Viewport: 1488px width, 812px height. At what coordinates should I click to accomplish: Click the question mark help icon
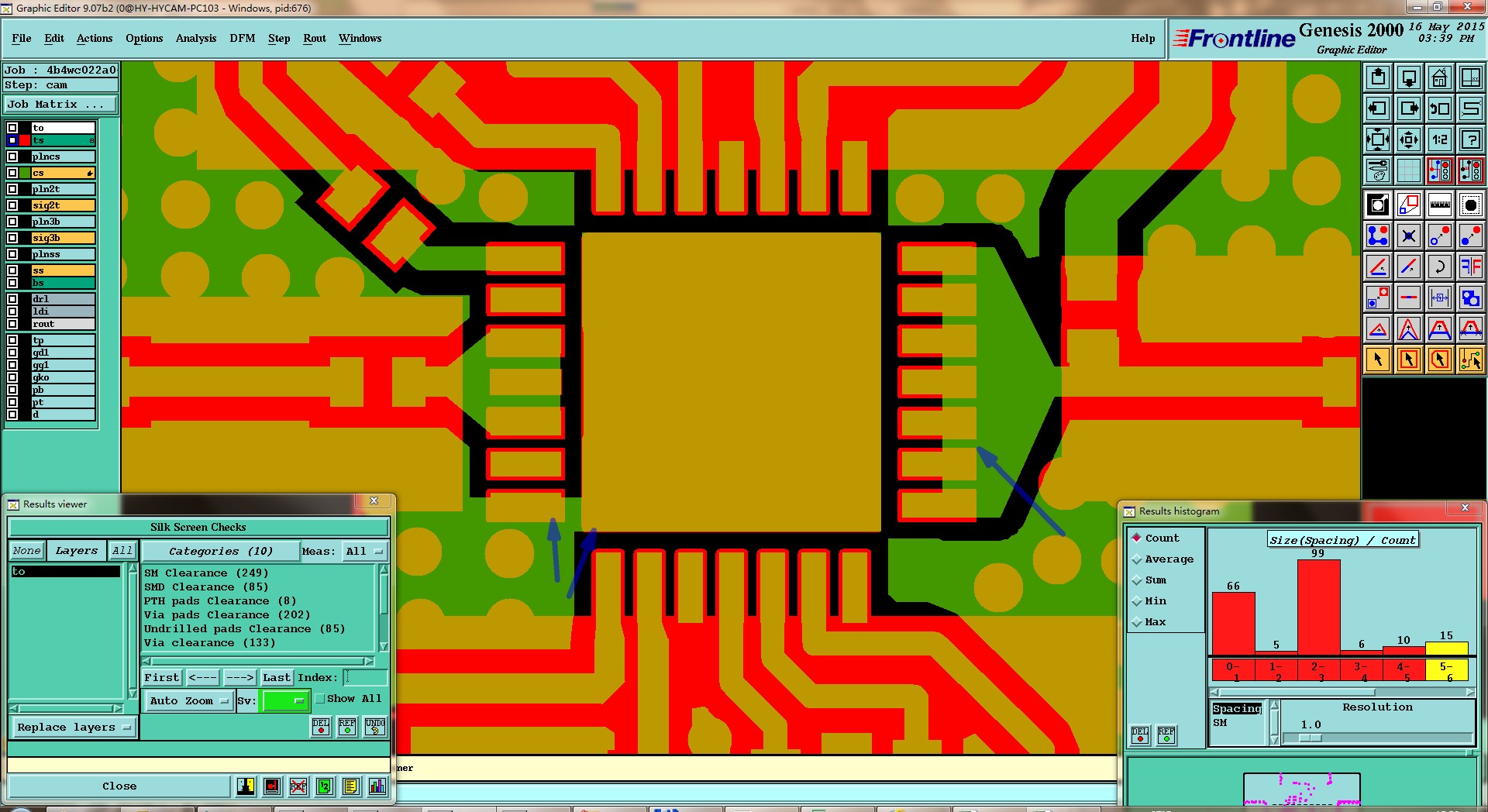click(x=1470, y=139)
